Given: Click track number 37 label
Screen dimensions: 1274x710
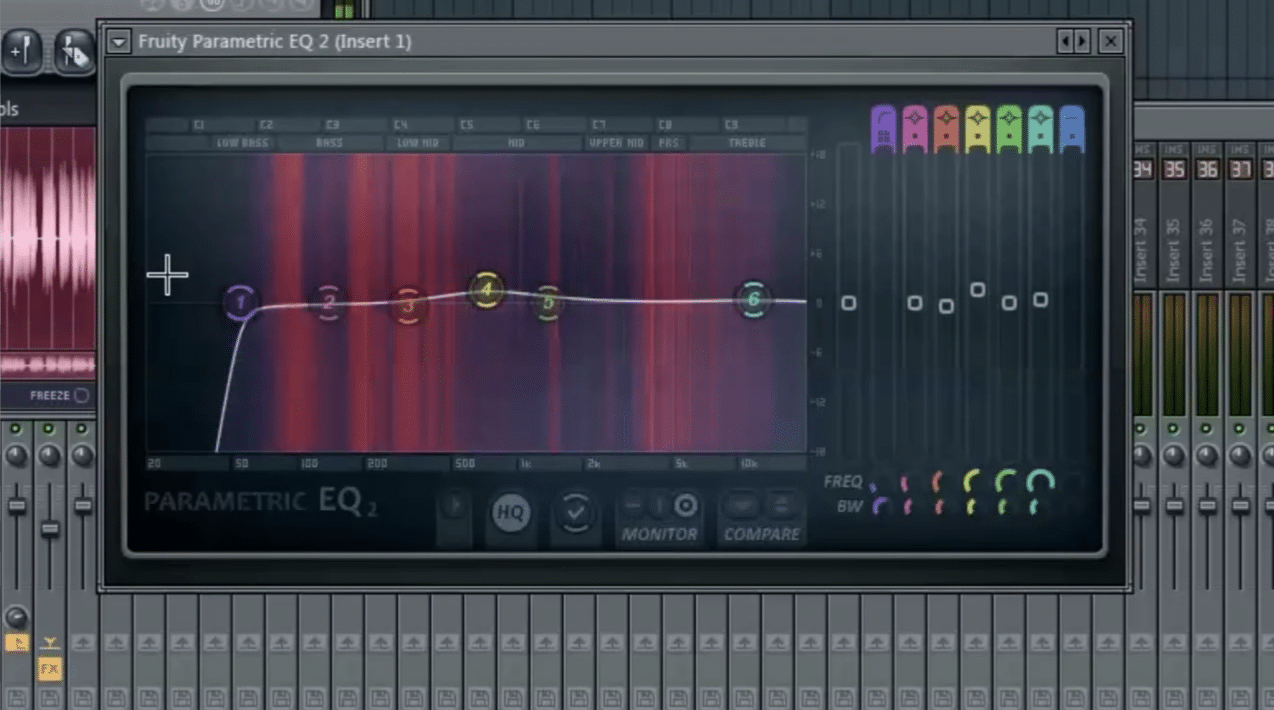Looking at the screenshot, I should 1240,170.
